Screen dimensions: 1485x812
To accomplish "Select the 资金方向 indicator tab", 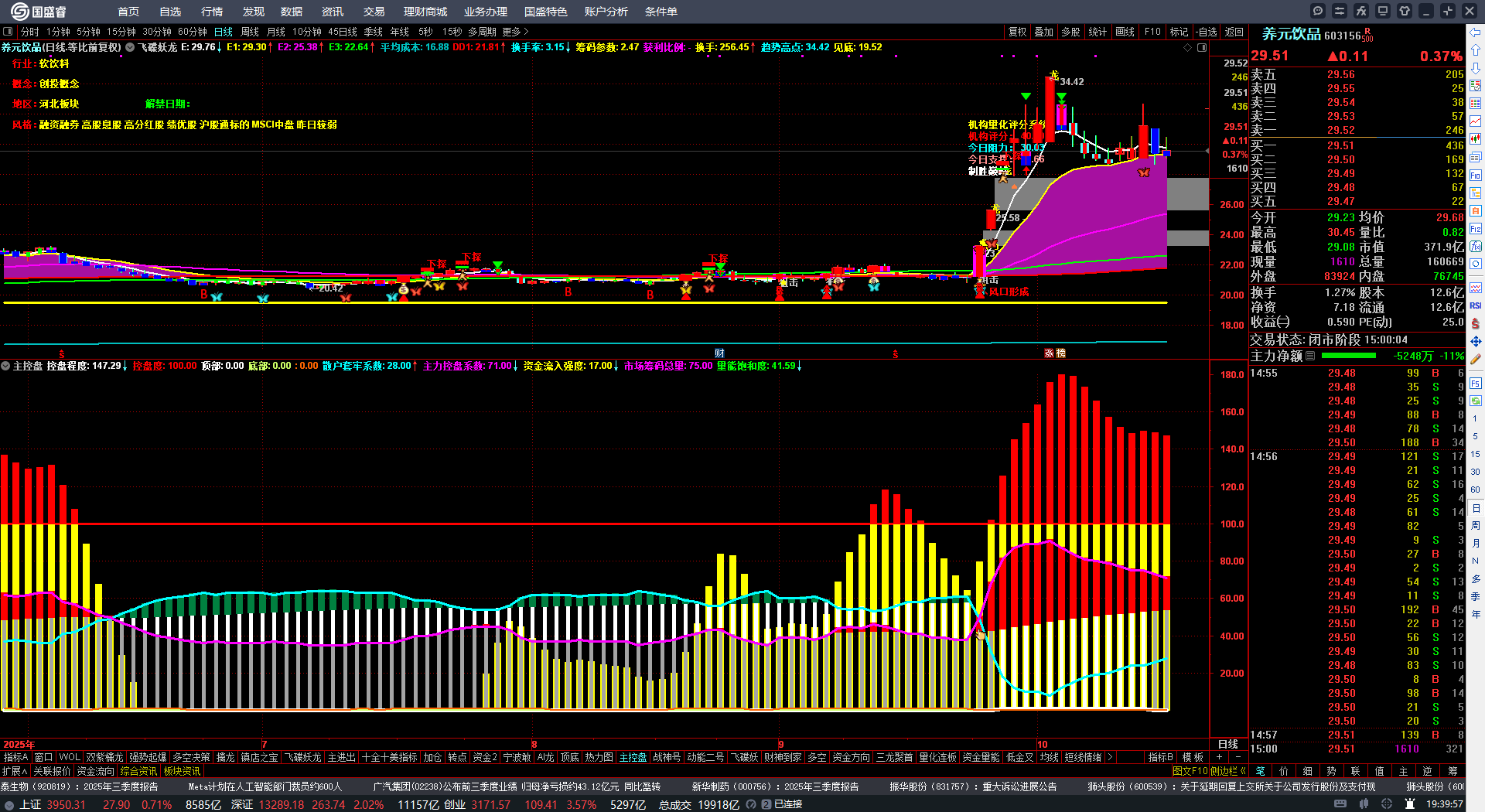I will [x=852, y=757].
